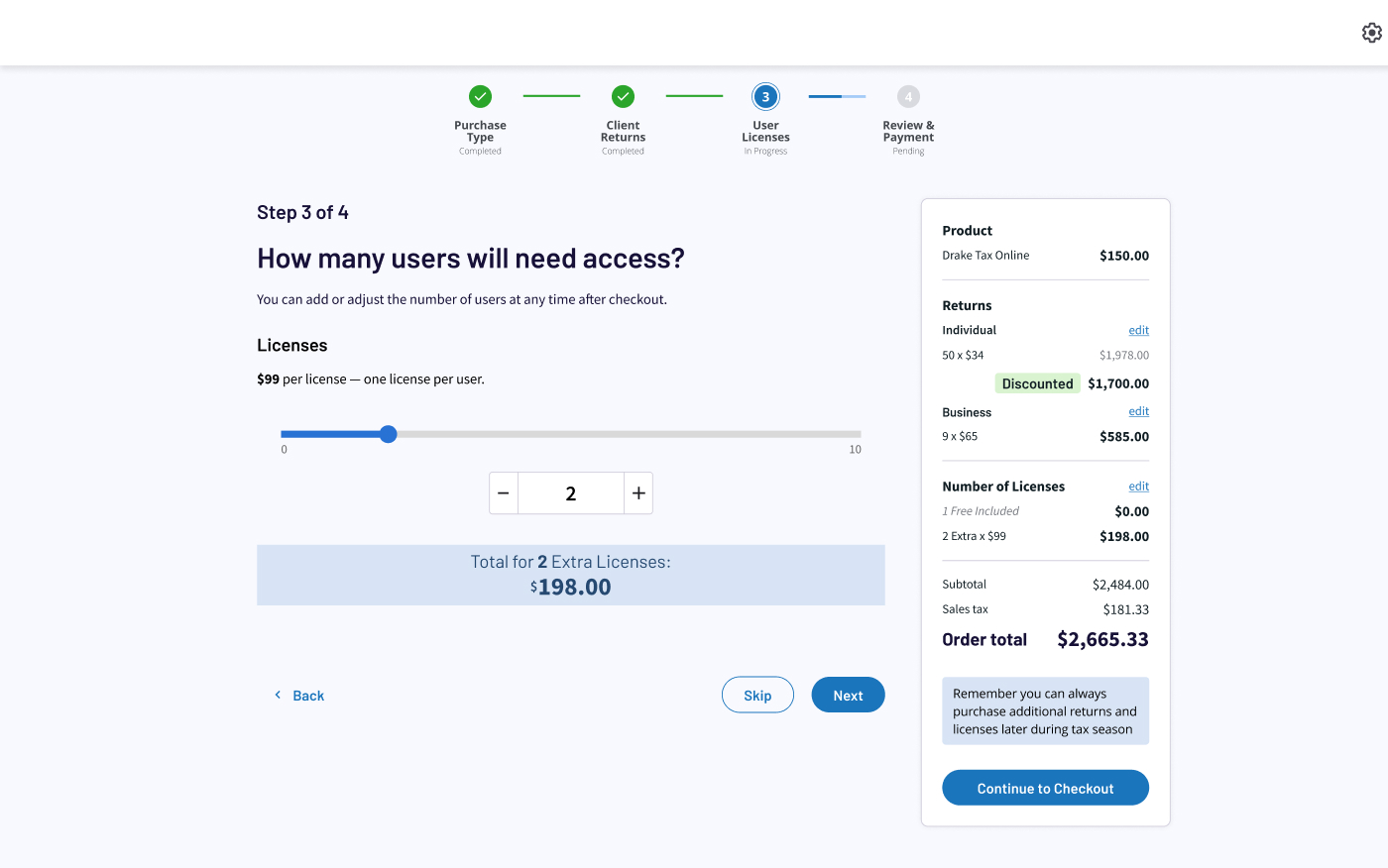Click Continue to Checkout button
Viewport: 1388px width, 868px height.
coord(1045,788)
